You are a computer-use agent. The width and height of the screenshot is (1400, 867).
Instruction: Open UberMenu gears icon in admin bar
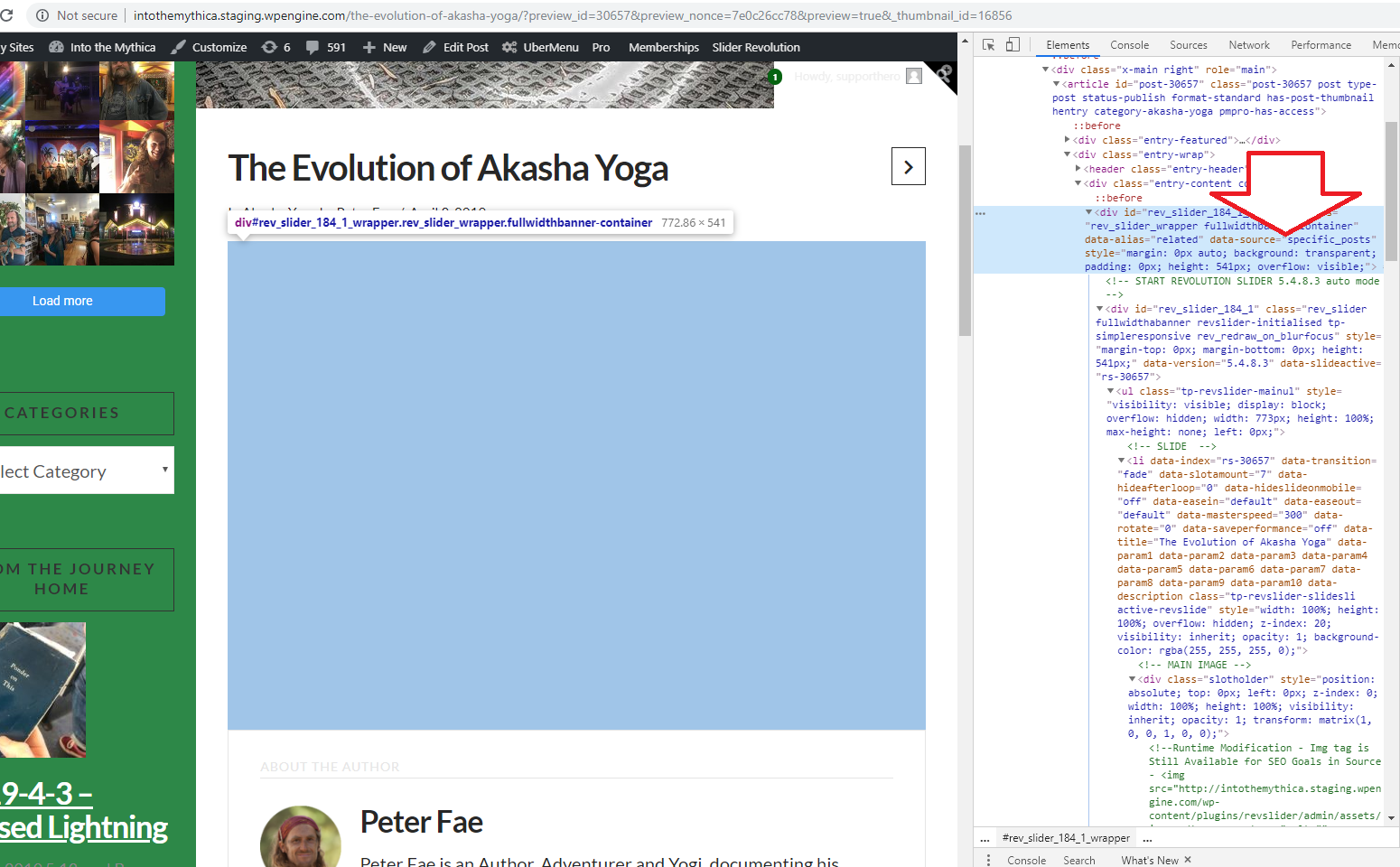pyautogui.click(x=509, y=47)
